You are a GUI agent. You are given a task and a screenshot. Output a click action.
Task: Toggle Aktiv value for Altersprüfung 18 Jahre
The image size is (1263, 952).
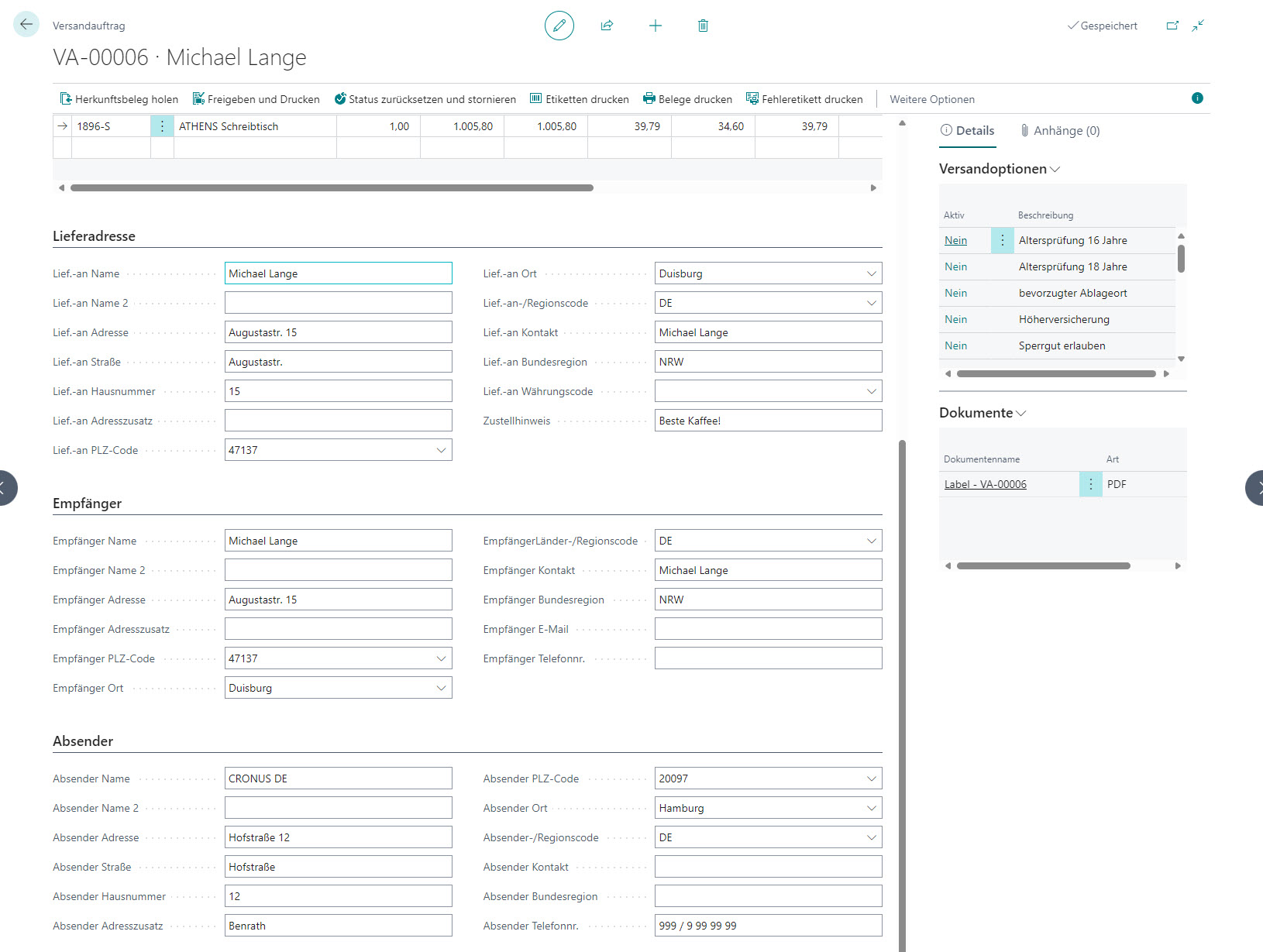click(955, 266)
